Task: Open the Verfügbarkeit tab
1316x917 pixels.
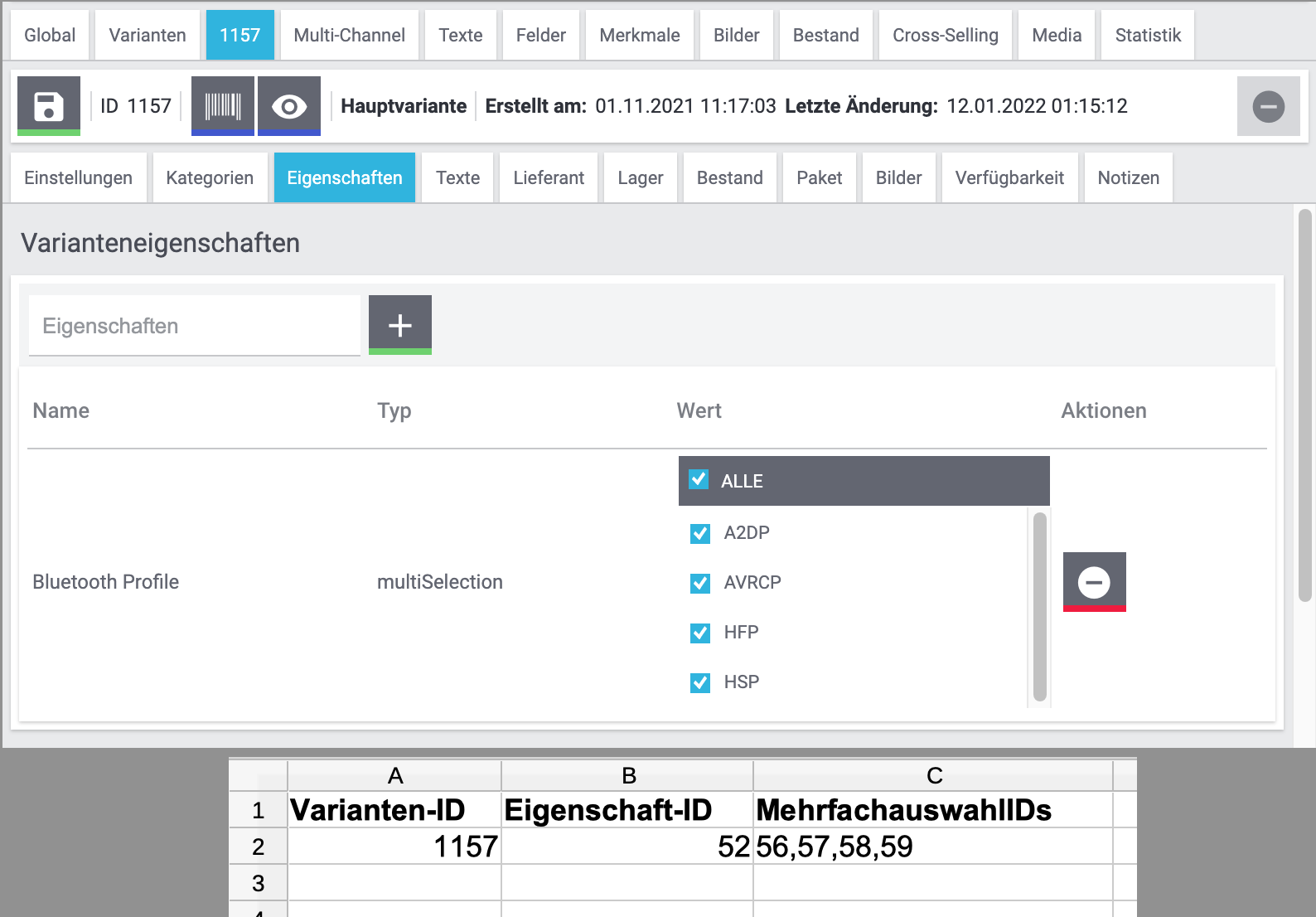Action: point(1009,178)
